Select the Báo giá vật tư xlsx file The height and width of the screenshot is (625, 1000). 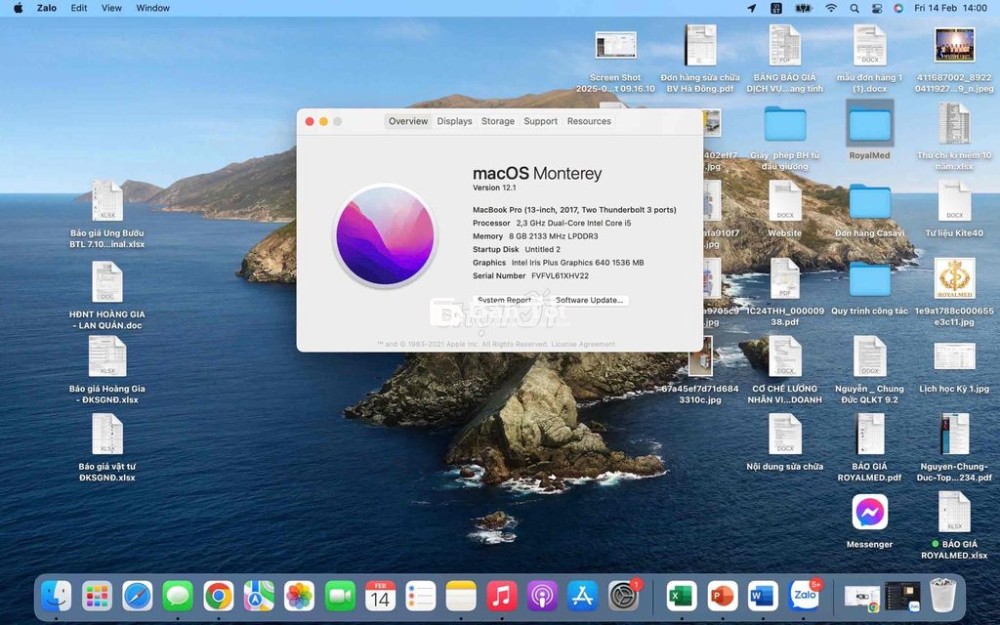(x=107, y=446)
